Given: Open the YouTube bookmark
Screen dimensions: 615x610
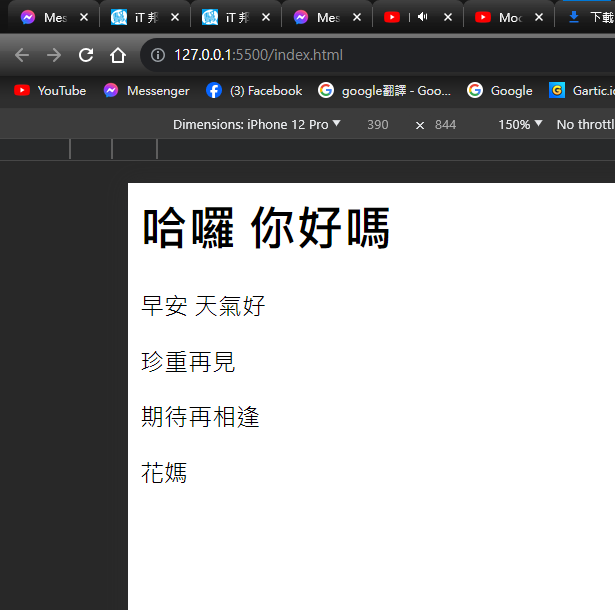Looking at the screenshot, I should coord(50,91).
